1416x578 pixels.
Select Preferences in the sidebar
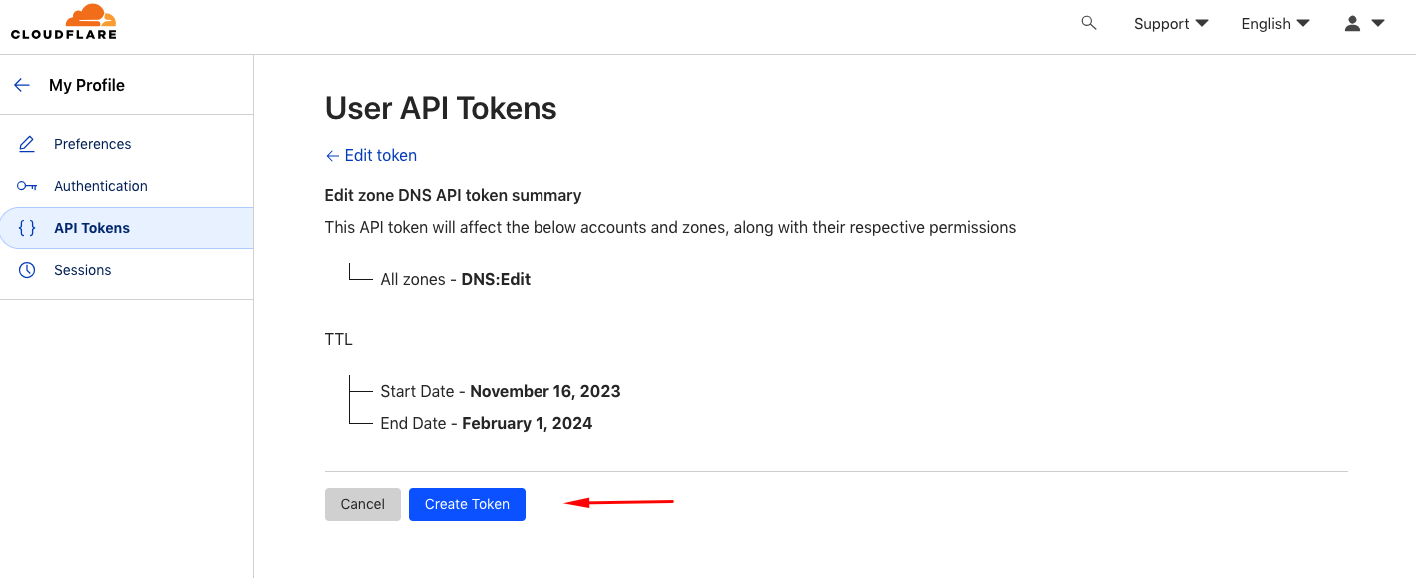[93, 144]
